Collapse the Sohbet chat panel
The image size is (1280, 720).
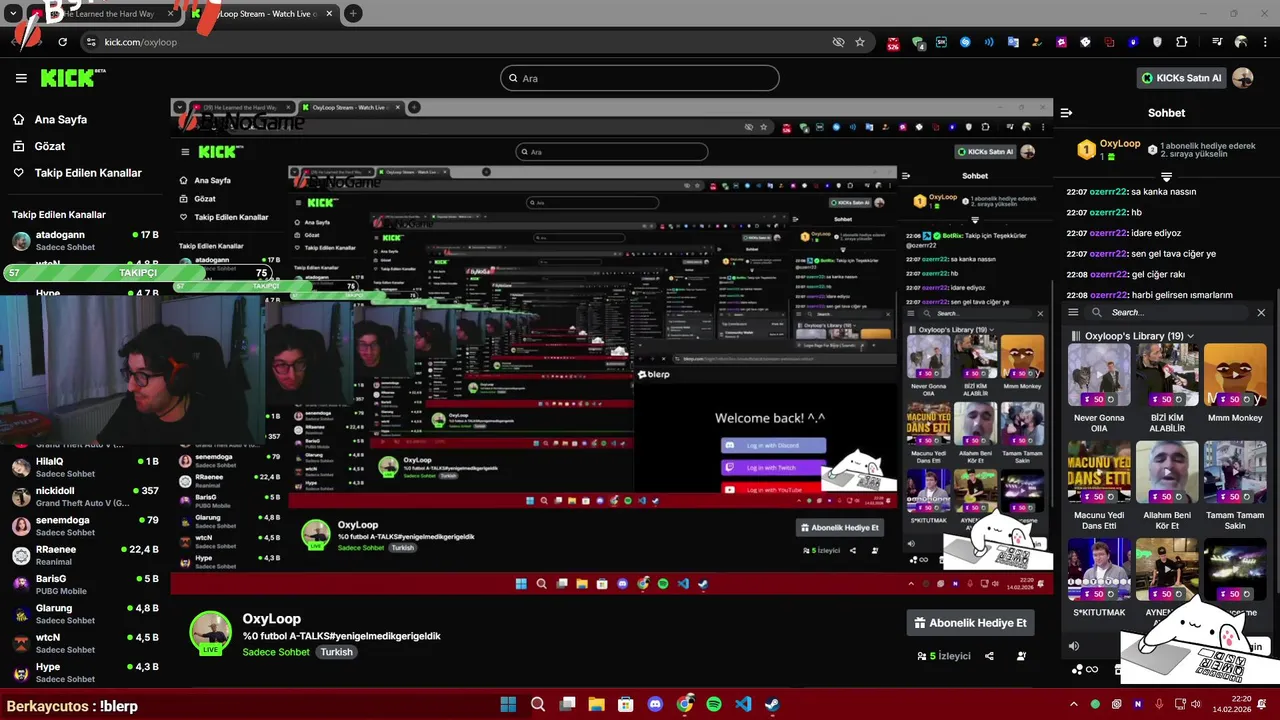pyautogui.click(x=1066, y=113)
